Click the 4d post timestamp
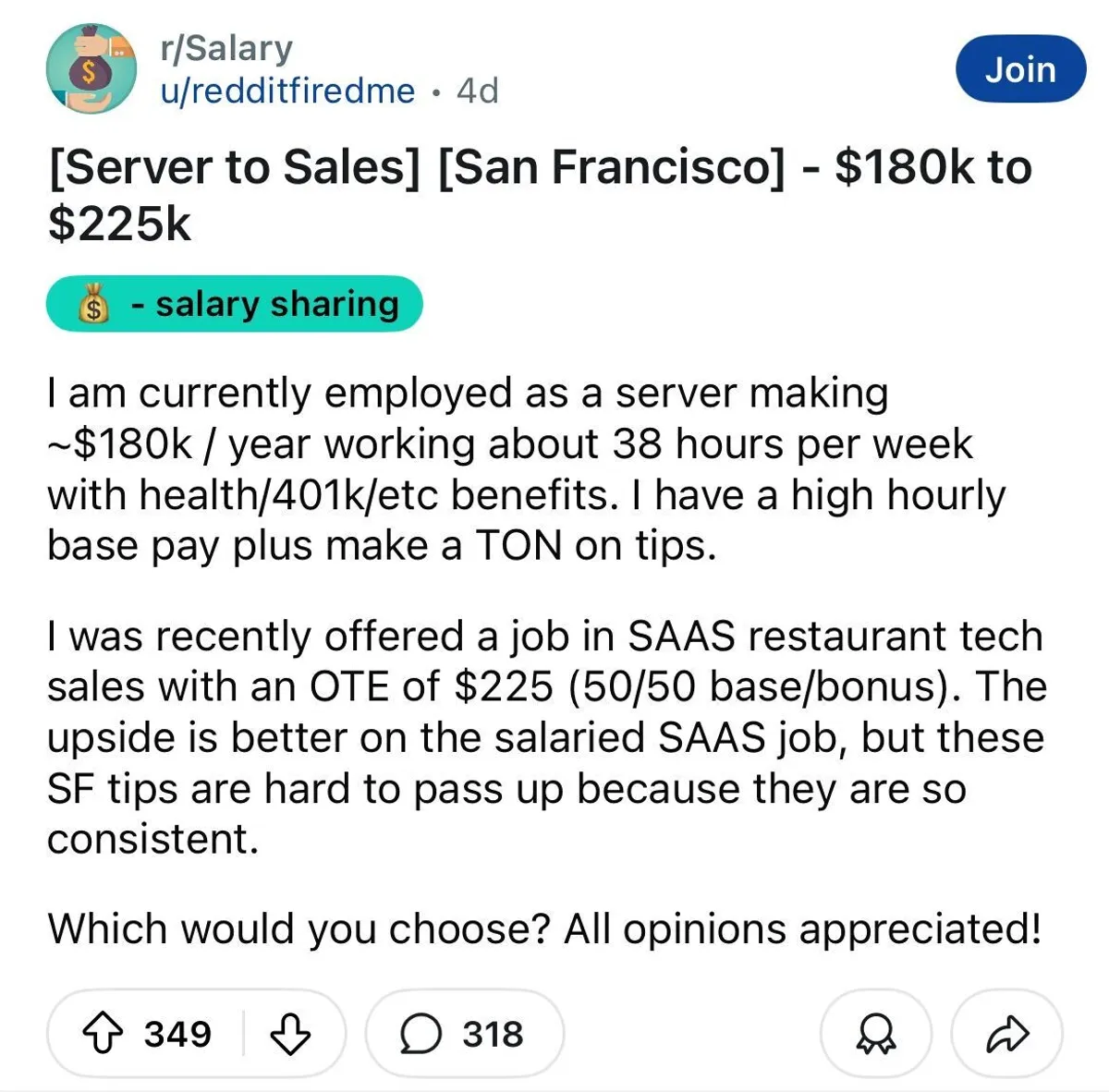The width and height of the screenshot is (1109, 1092). coord(478,91)
